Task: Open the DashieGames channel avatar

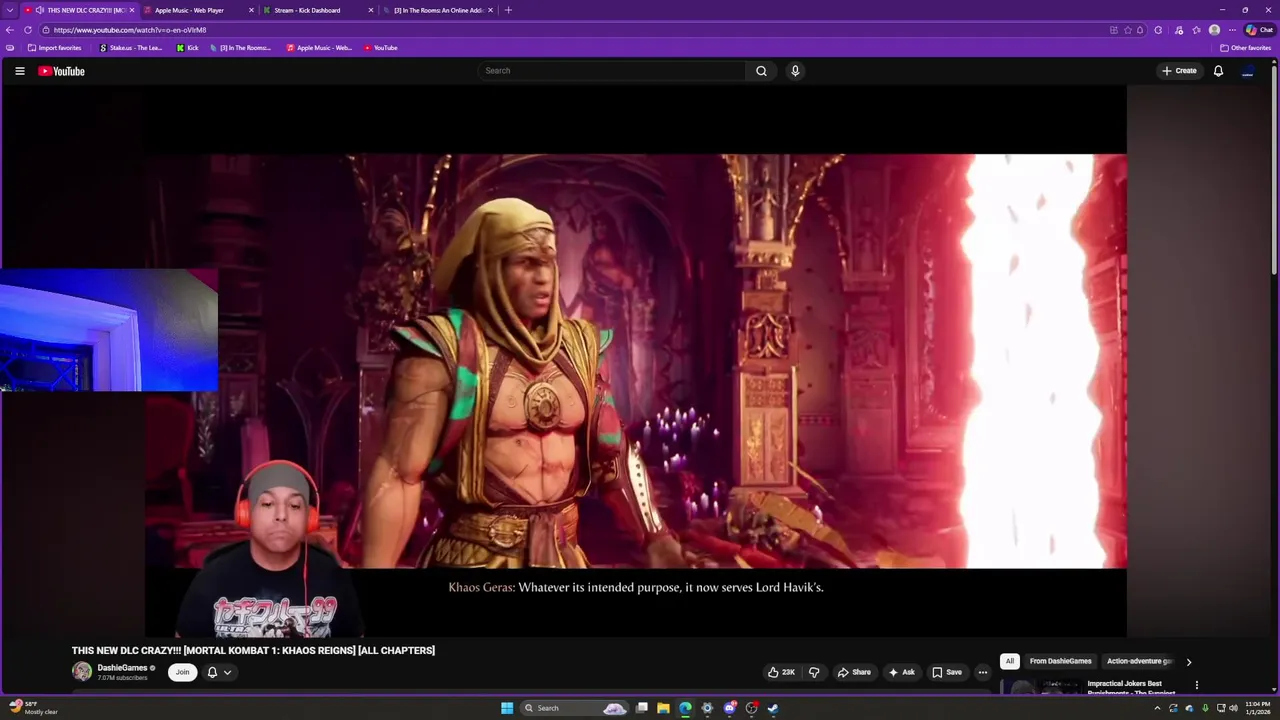Action: 82,672
